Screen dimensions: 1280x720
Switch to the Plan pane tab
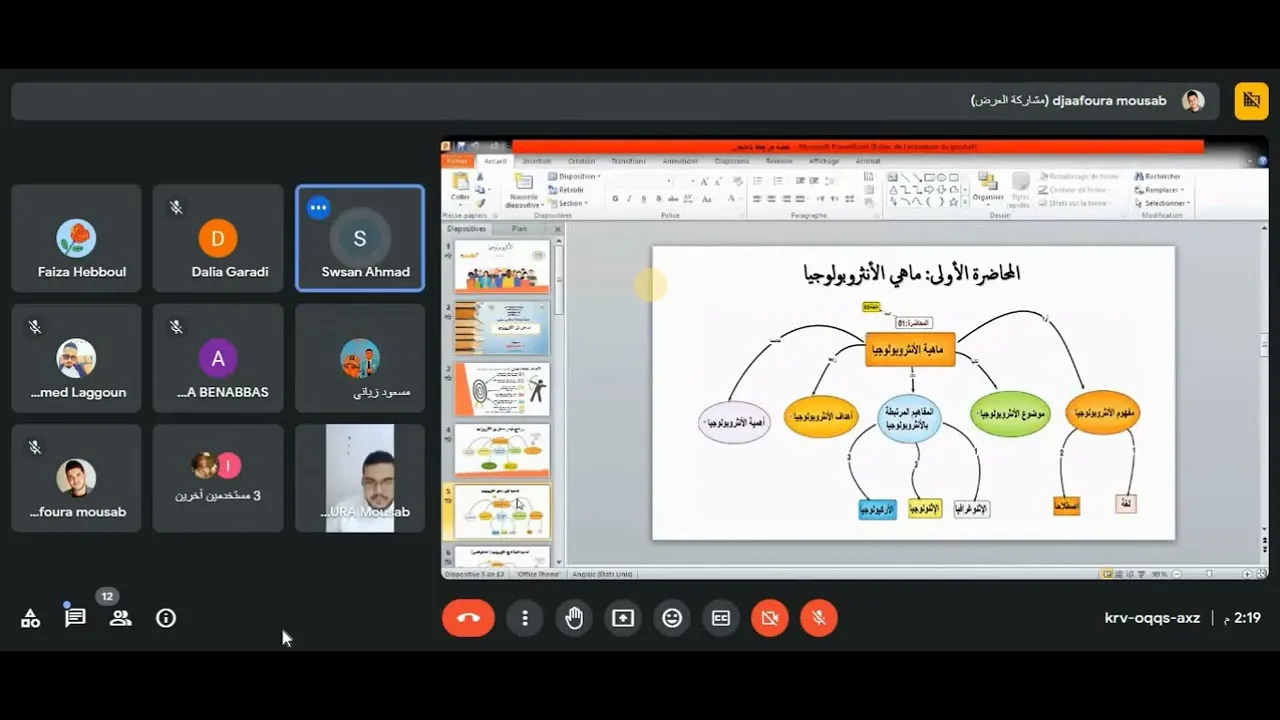(x=519, y=229)
